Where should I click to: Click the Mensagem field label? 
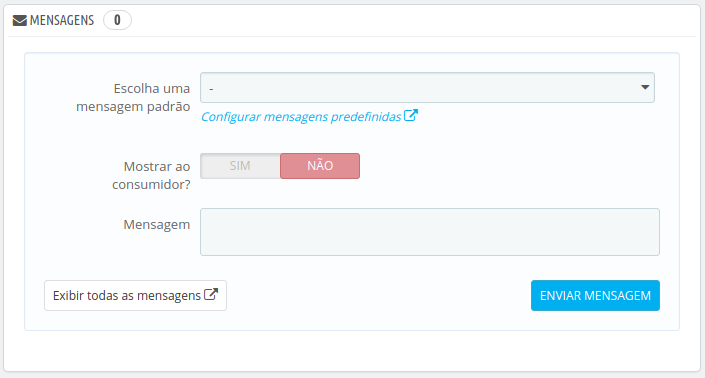pos(156,224)
